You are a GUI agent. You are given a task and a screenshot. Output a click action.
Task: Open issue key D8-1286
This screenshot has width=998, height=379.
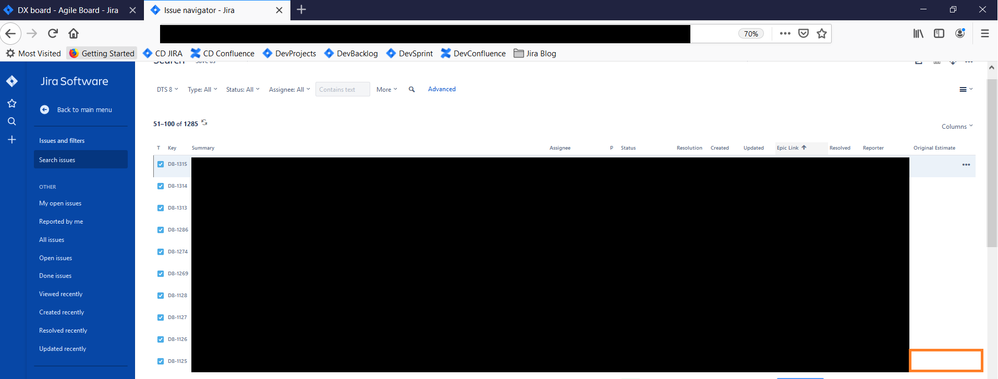(x=177, y=229)
